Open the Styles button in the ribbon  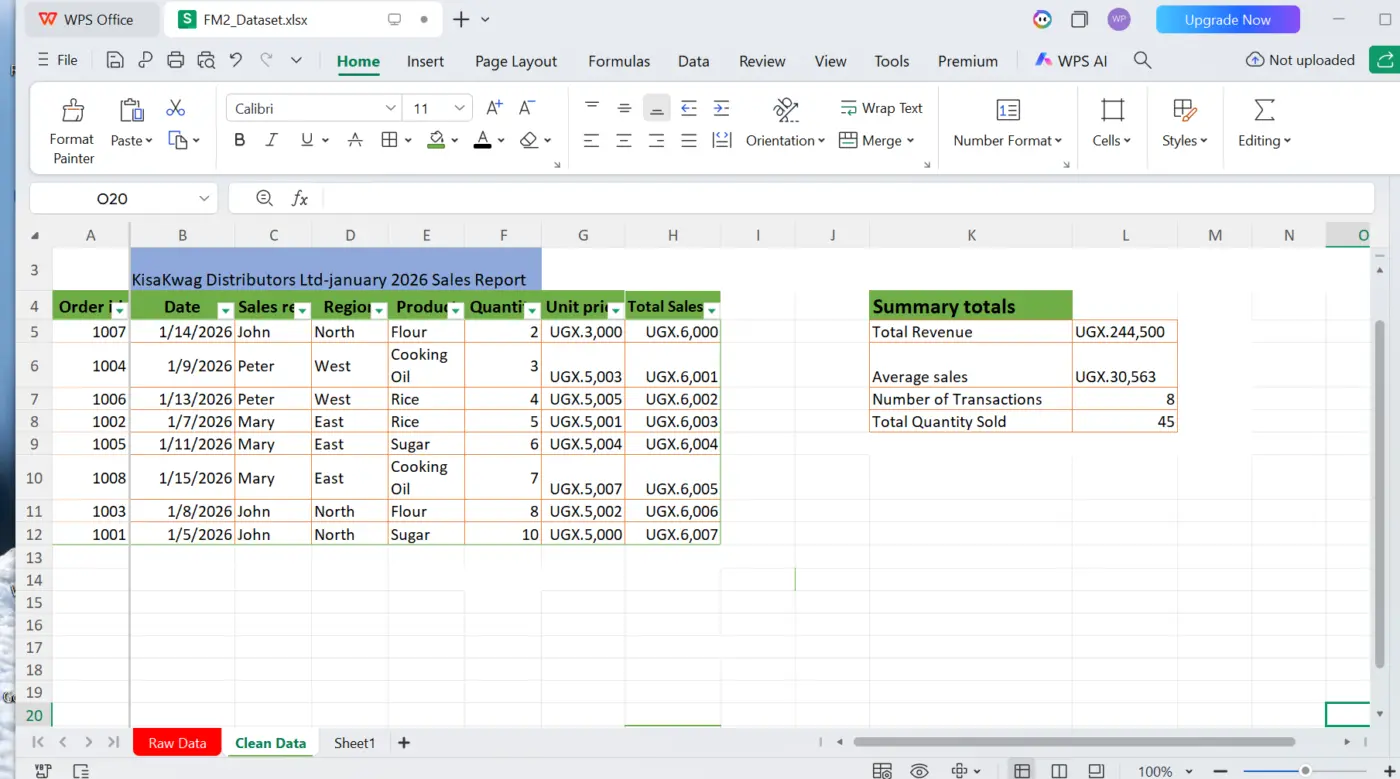tap(1185, 124)
